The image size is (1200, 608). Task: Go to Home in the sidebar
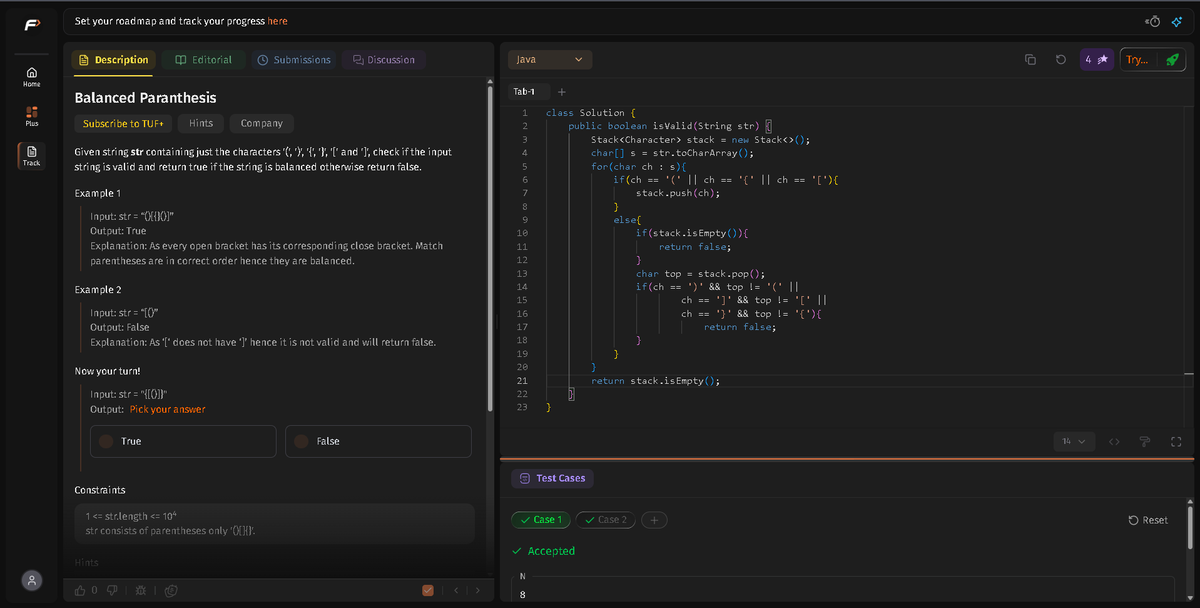pyautogui.click(x=32, y=76)
